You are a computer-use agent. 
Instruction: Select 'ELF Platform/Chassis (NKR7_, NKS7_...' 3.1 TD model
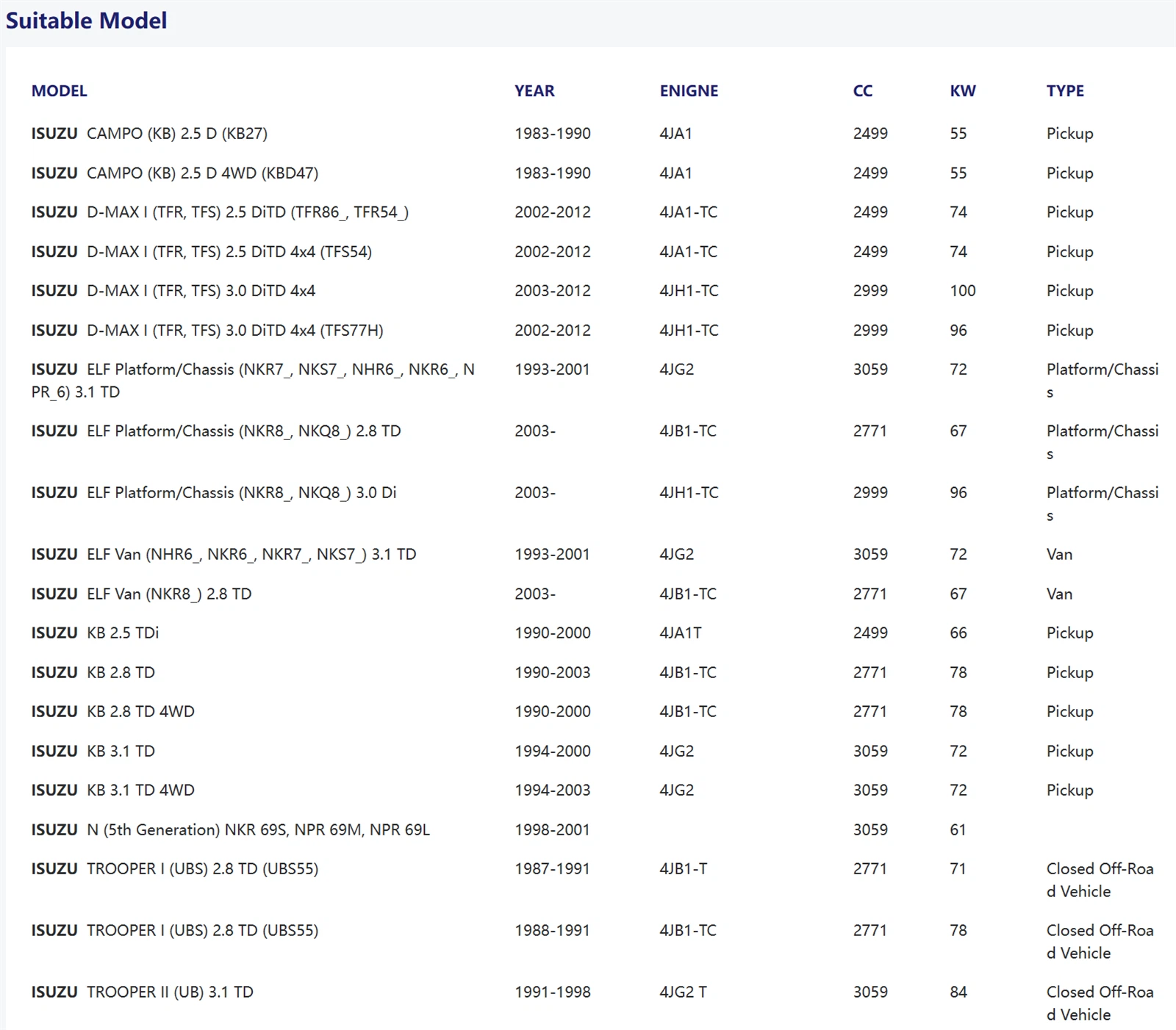[x=253, y=381]
